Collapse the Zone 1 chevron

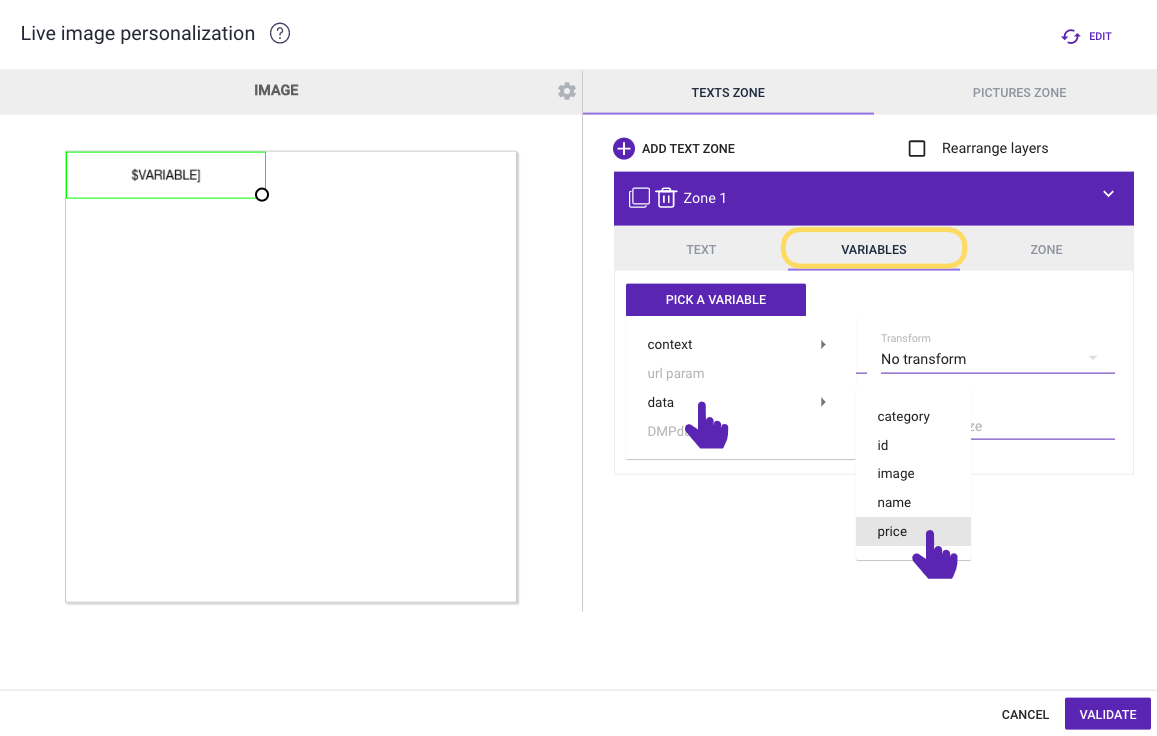click(1108, 194)
